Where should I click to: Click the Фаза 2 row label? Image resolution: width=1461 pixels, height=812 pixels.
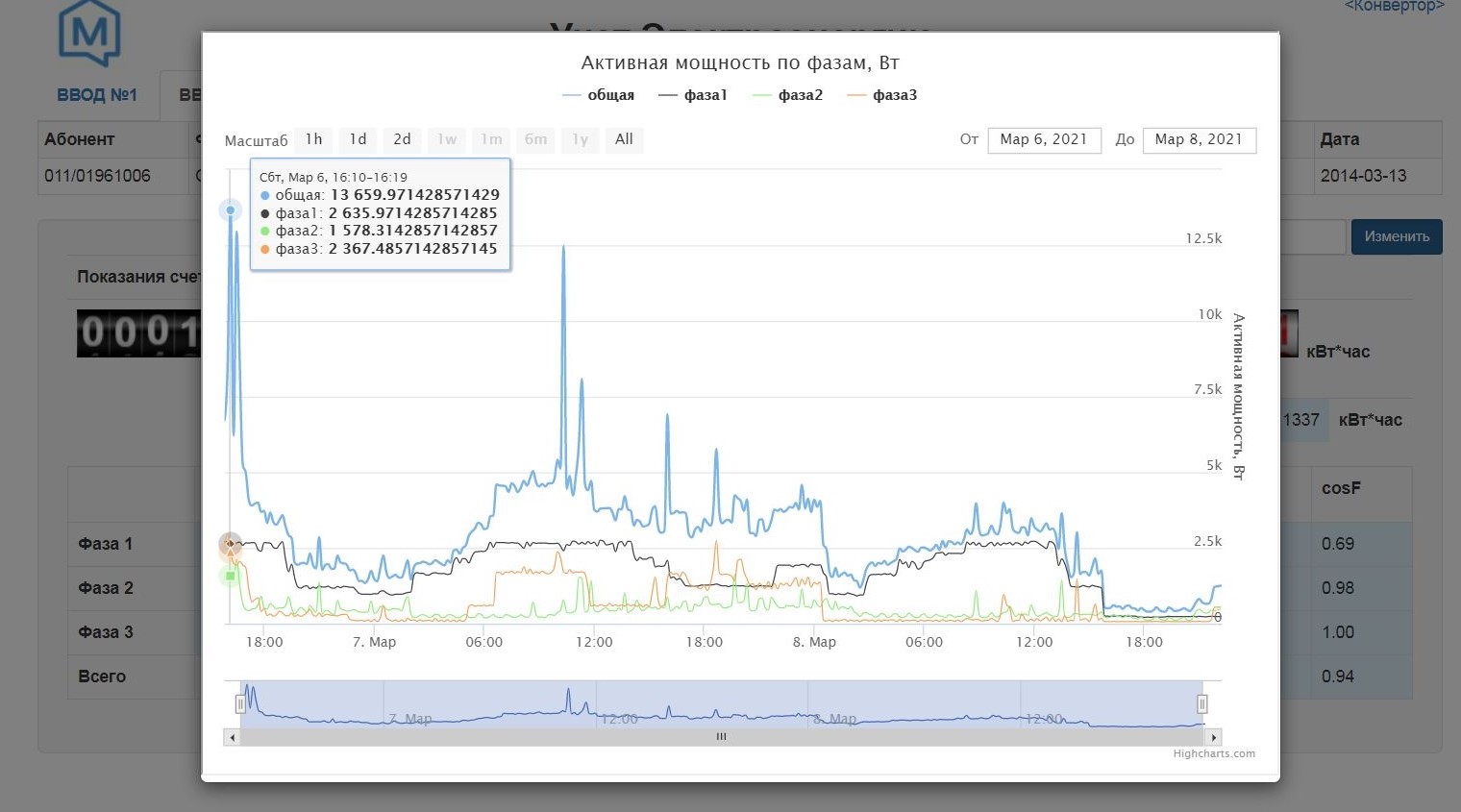click(x=106, y=588)
